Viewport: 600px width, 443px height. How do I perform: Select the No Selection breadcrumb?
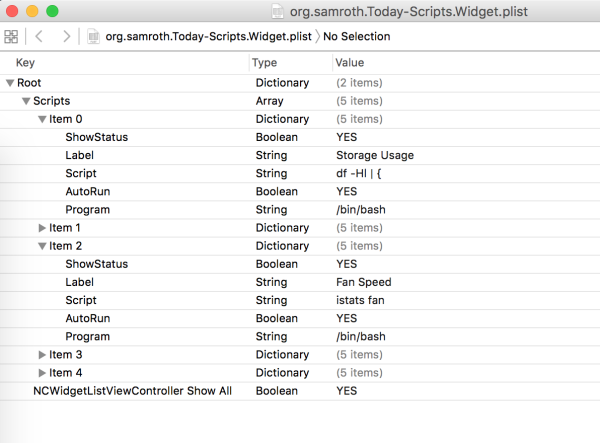click(356, 36)
